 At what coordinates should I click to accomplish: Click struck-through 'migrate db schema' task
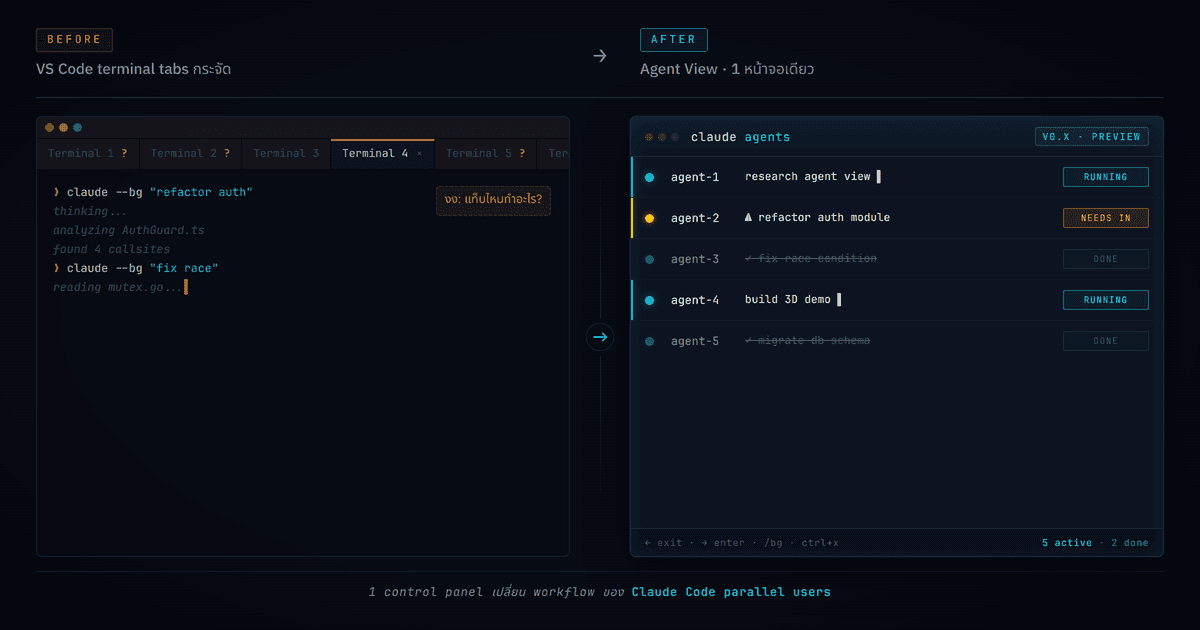(x=808, y=341)
